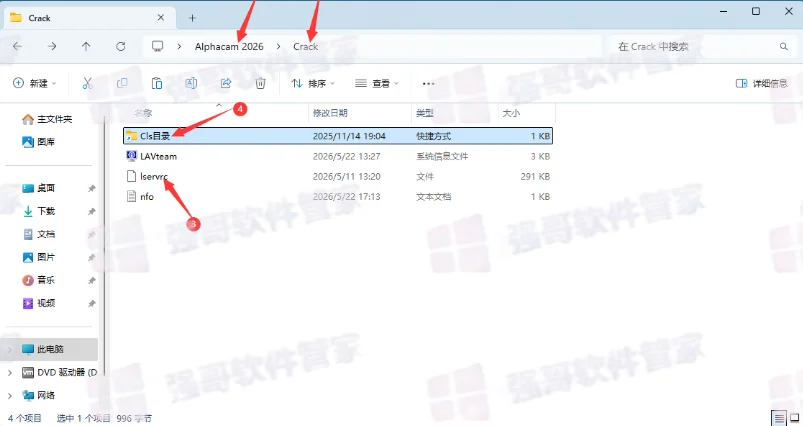The width and height of the screenshot is (803, 426).
Task: Open 桌面 in the sidebar
Action: pyautogui.click(x=38, y=188)
